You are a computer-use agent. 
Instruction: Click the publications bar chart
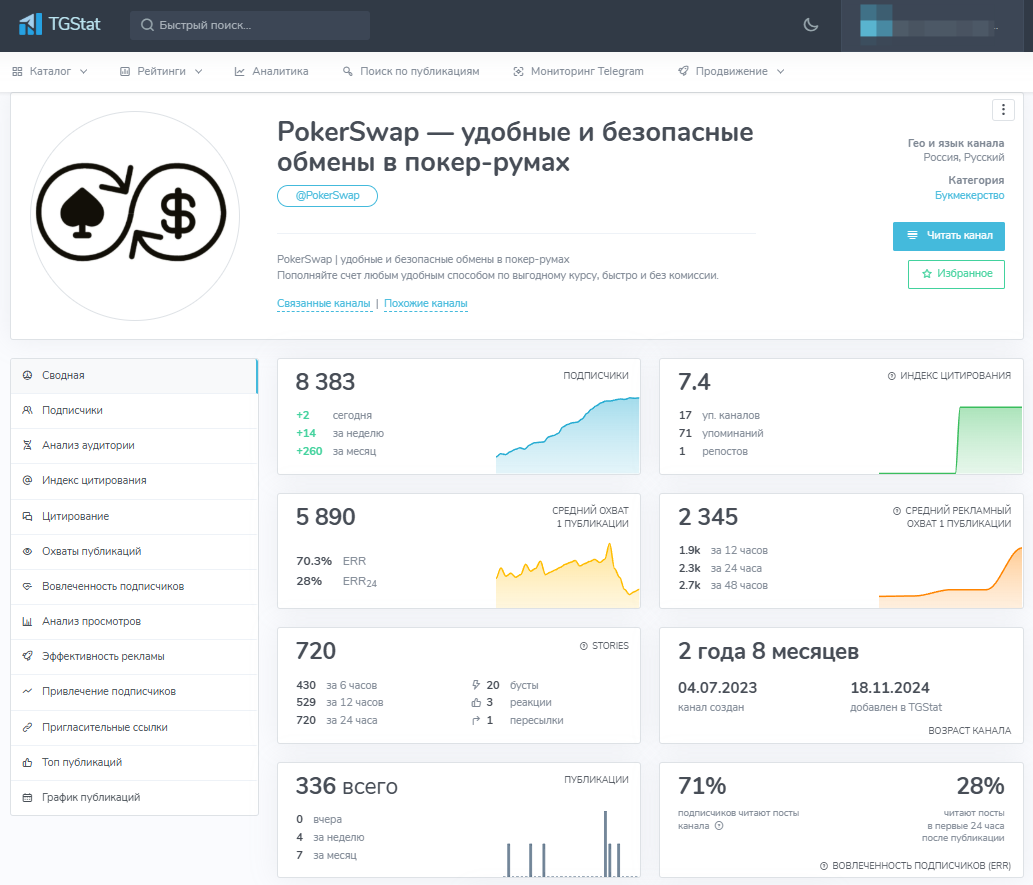[571, 843]
